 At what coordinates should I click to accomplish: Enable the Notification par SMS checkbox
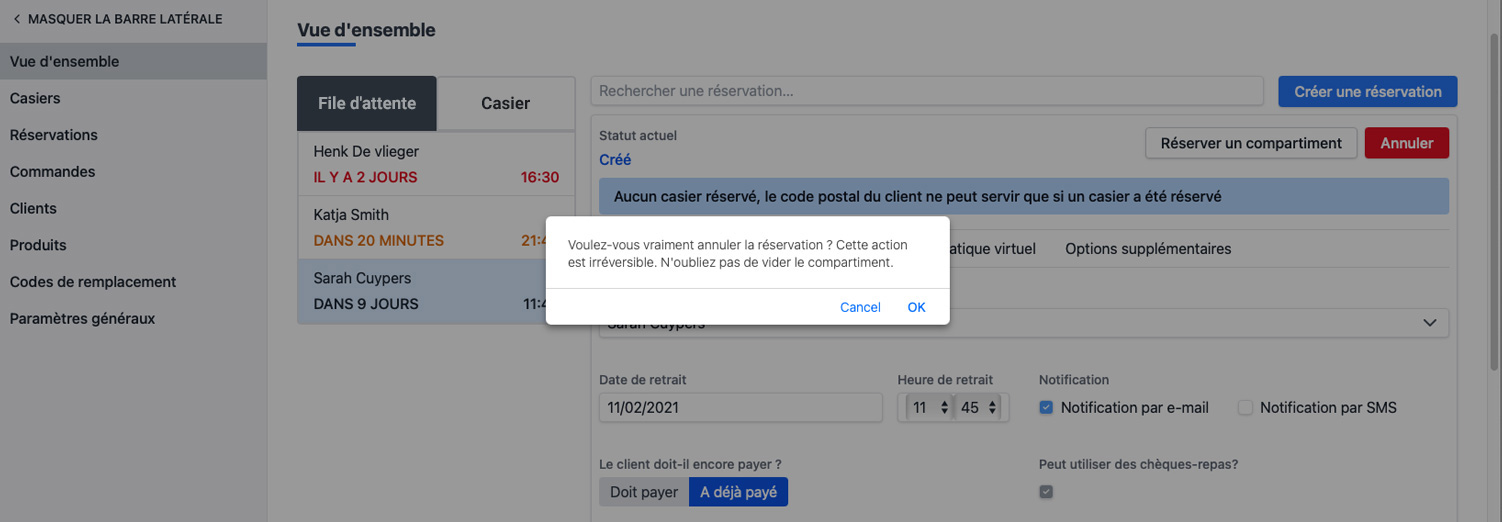1245,407
